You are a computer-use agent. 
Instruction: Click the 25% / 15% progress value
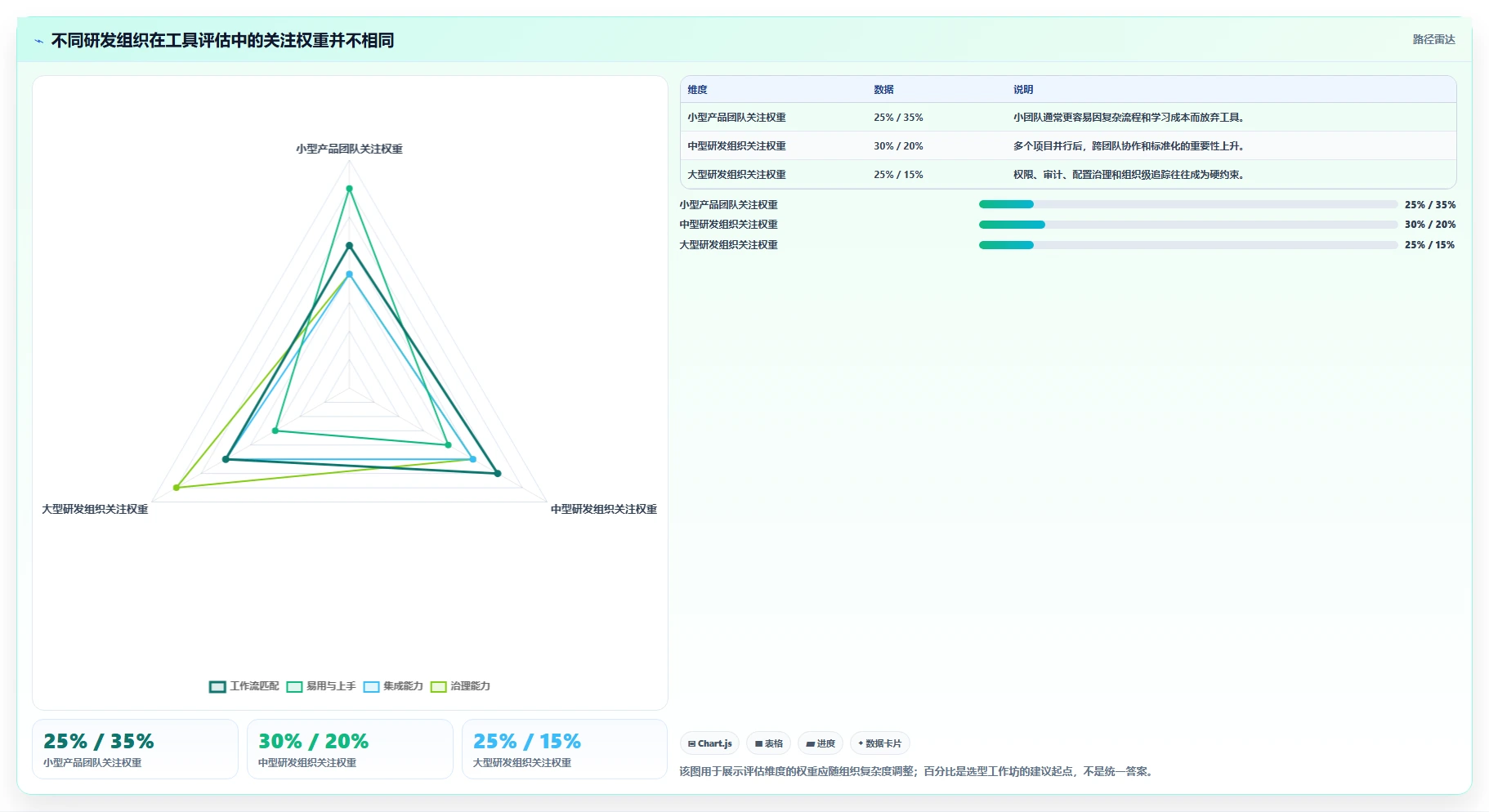click(1429, 245)
